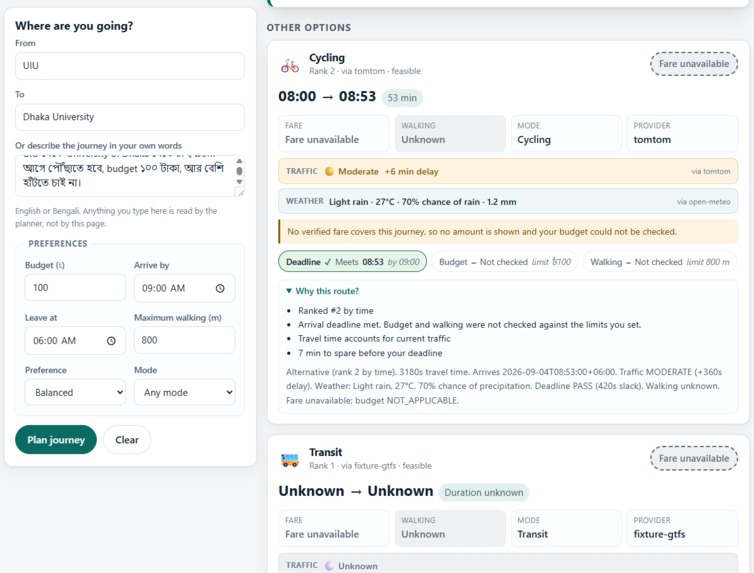Click the PROVIDER tomtom tile
This screenshot has width=754, height=573.
682,134
